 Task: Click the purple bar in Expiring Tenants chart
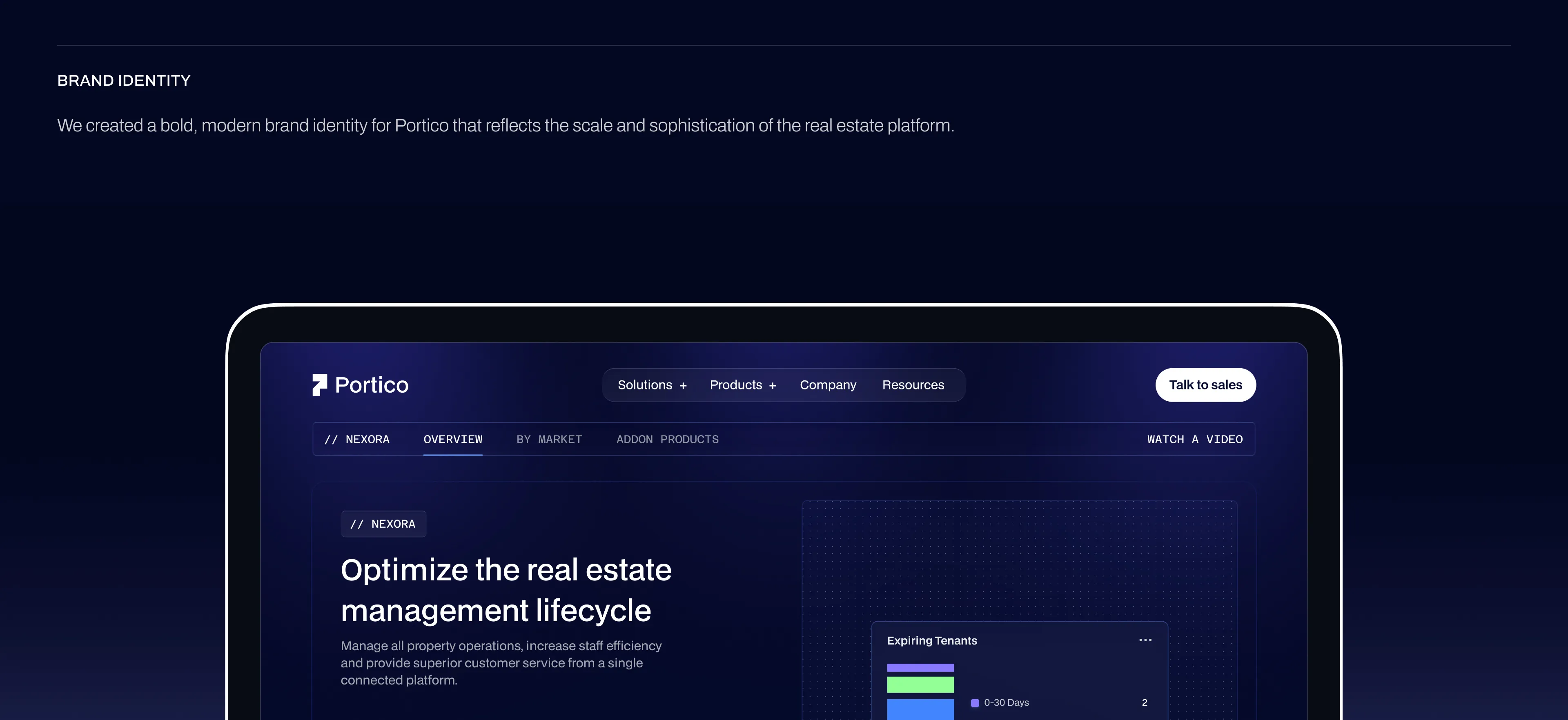click(x=920, y=668)
